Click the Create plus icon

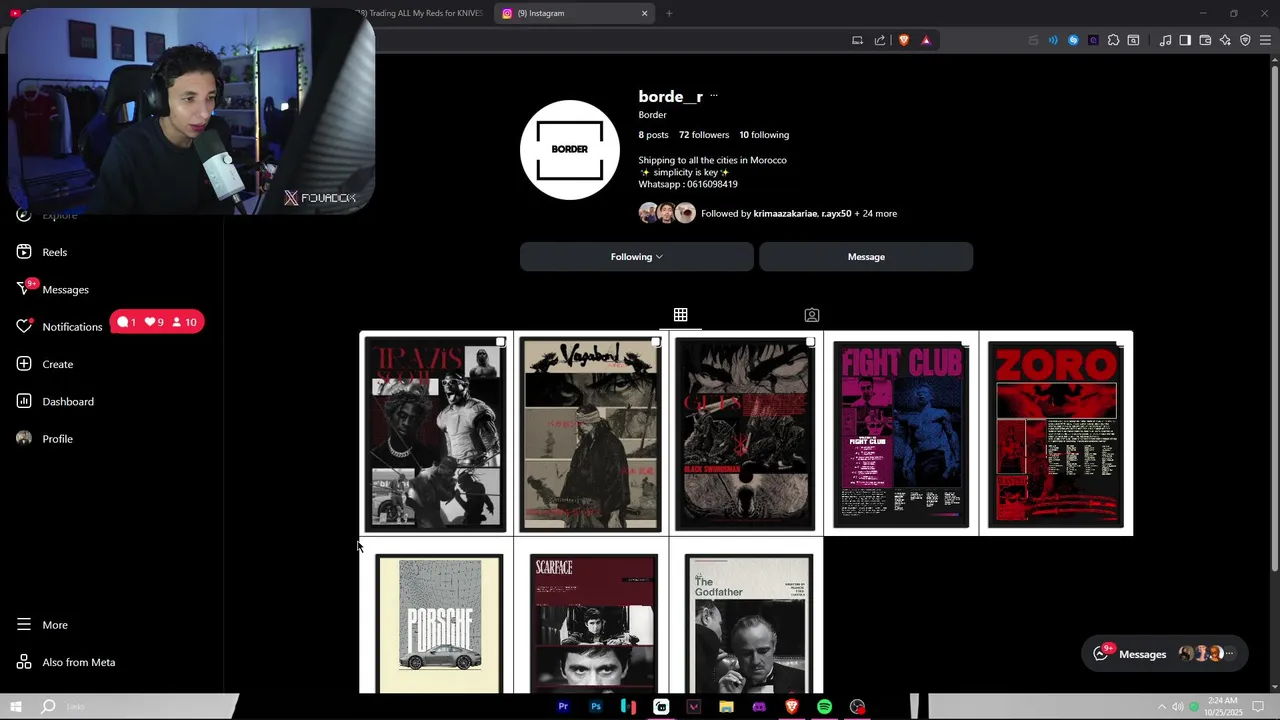(x=24, y=364)
